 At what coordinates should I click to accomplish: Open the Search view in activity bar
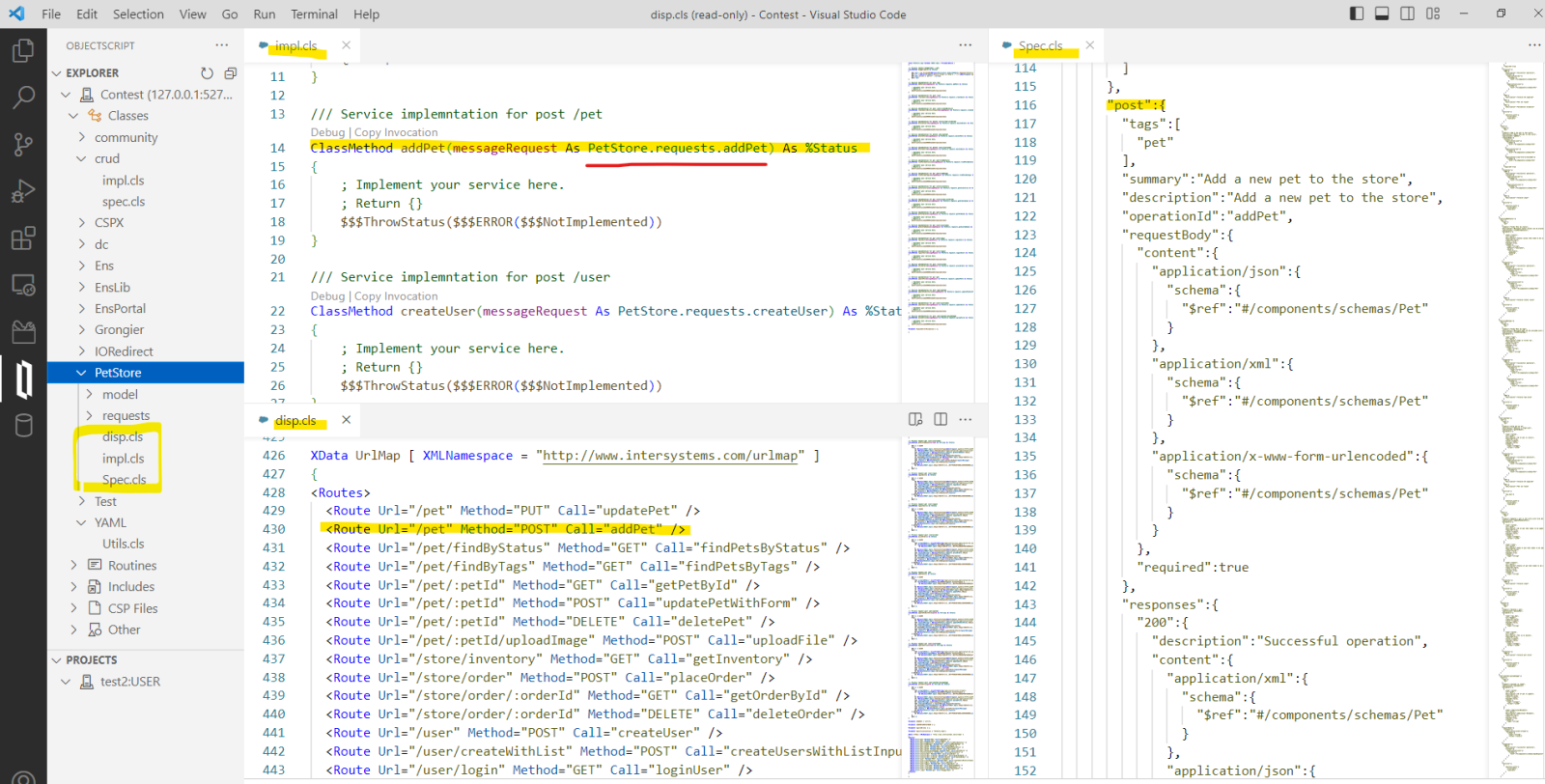click(23, 97)
